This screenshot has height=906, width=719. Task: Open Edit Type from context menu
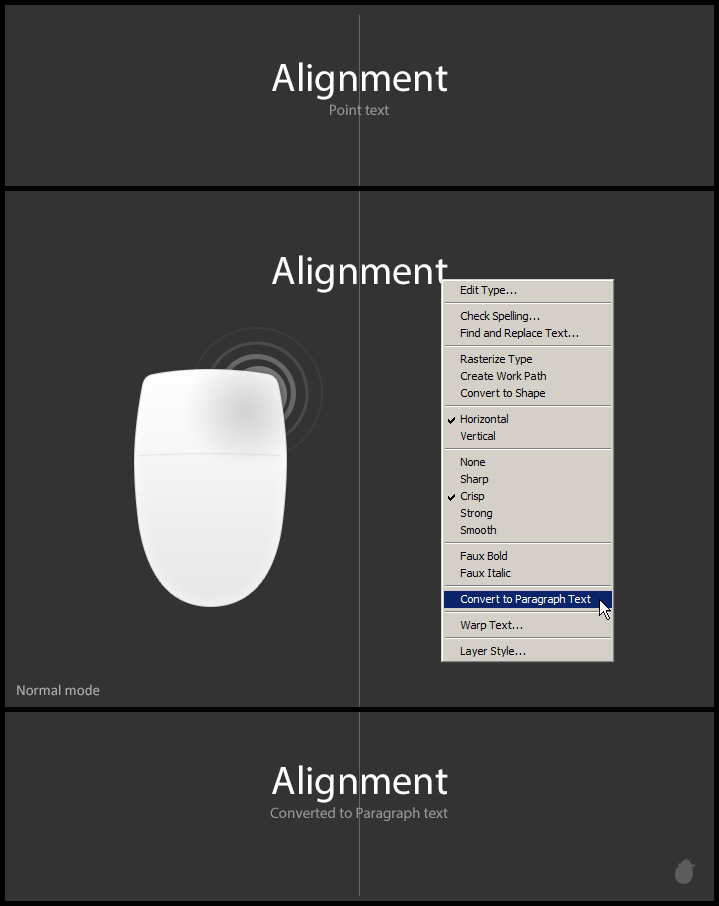pyautogui.click(x=488, y=290)
